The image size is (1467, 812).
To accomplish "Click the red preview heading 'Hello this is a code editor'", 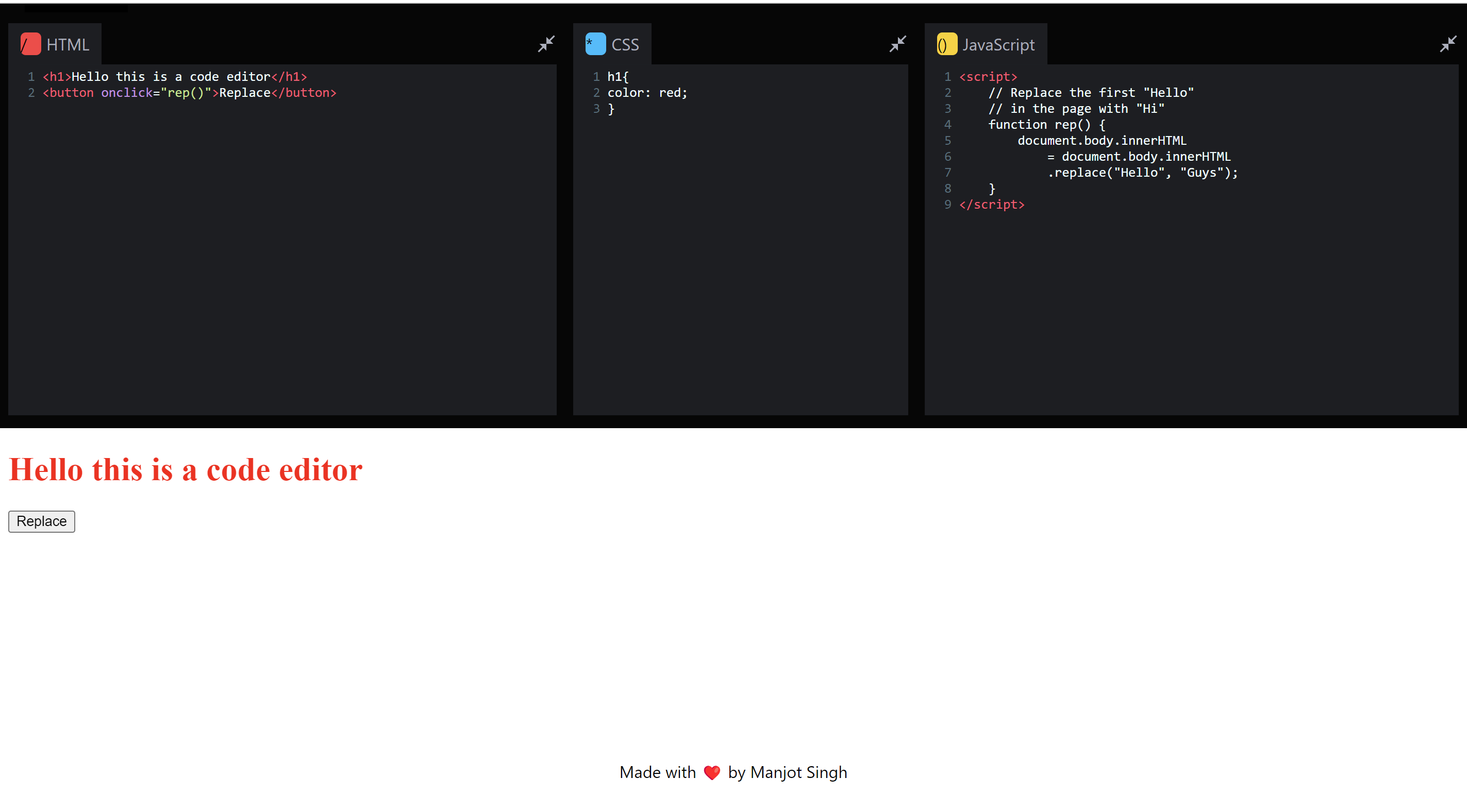I will [x=186, y=470].
